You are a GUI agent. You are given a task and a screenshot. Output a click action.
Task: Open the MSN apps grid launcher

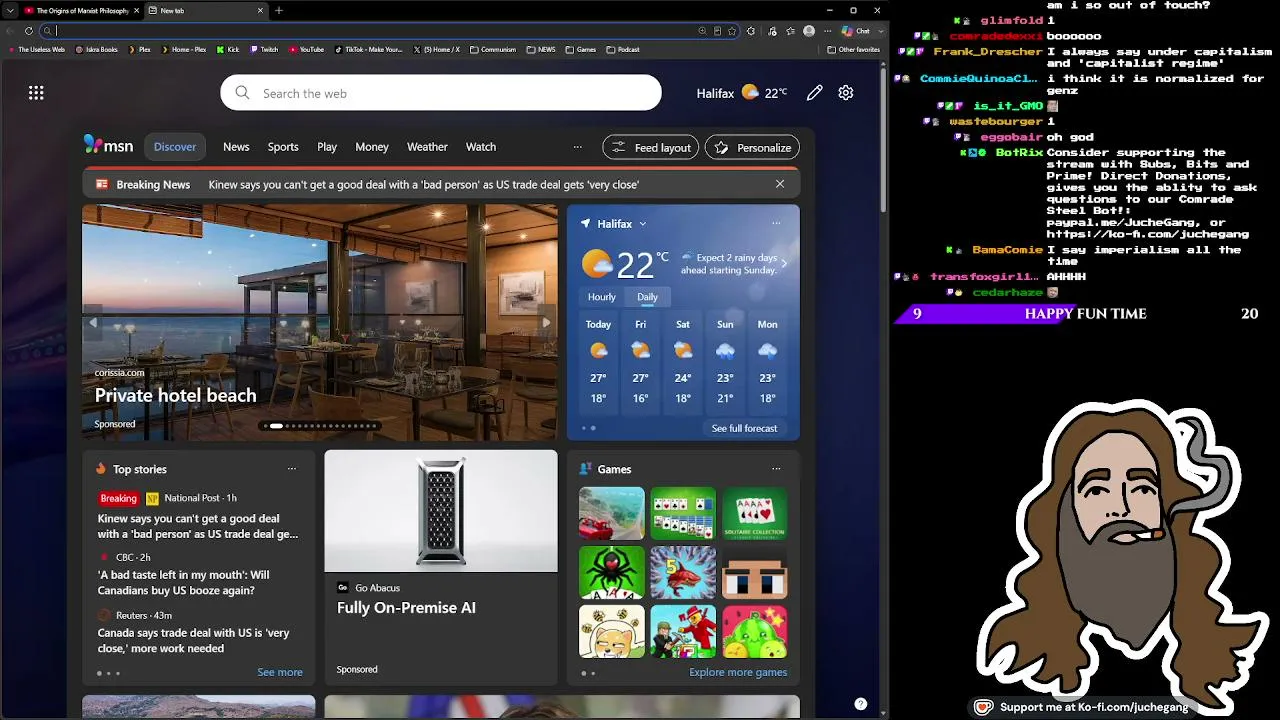[36, 93]
